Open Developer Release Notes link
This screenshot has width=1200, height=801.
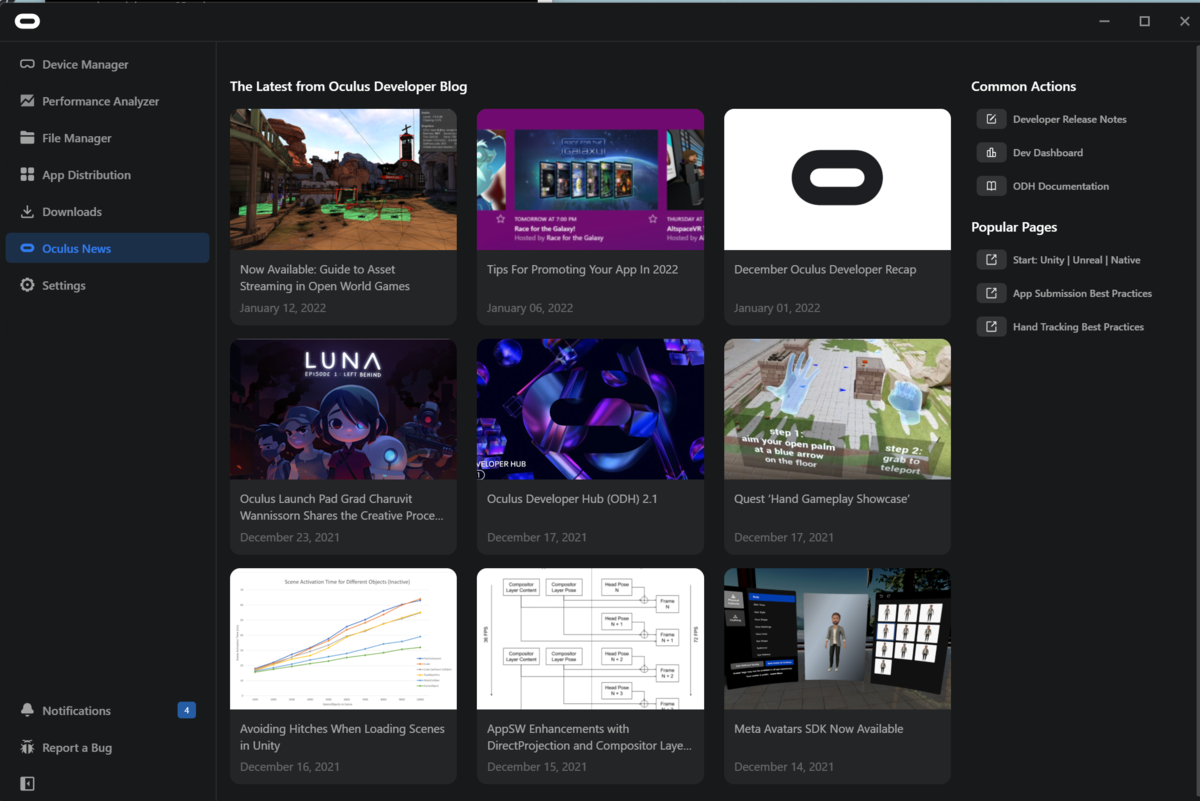1069,119
